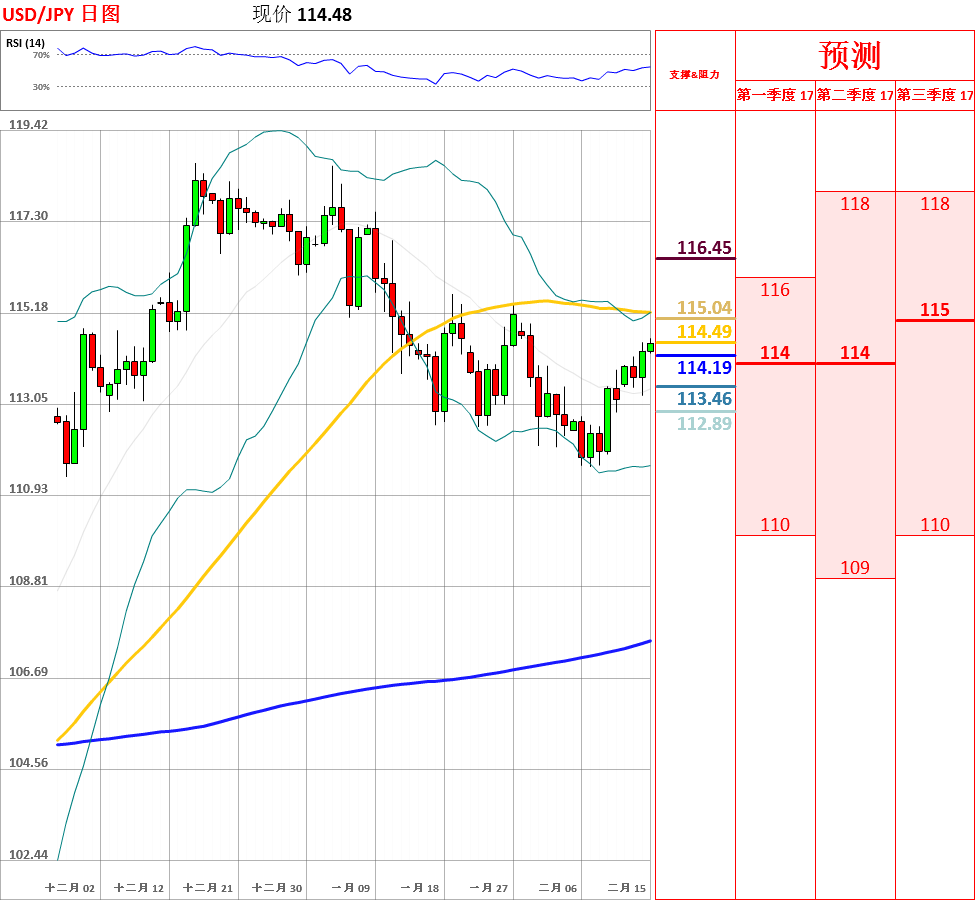Click the 二月 15 date axis label
975x900 pixels.
627,888
